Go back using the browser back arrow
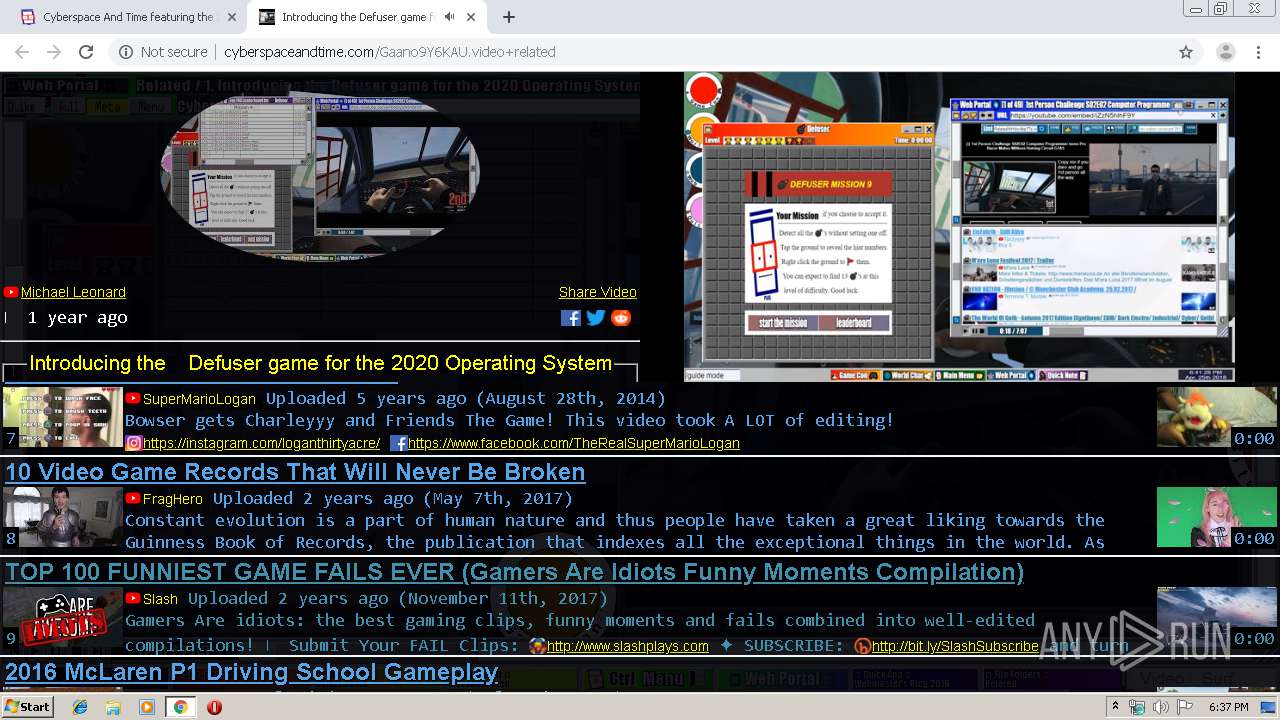This screenshot has height=720, width=1280. click(x=22, y=52)
